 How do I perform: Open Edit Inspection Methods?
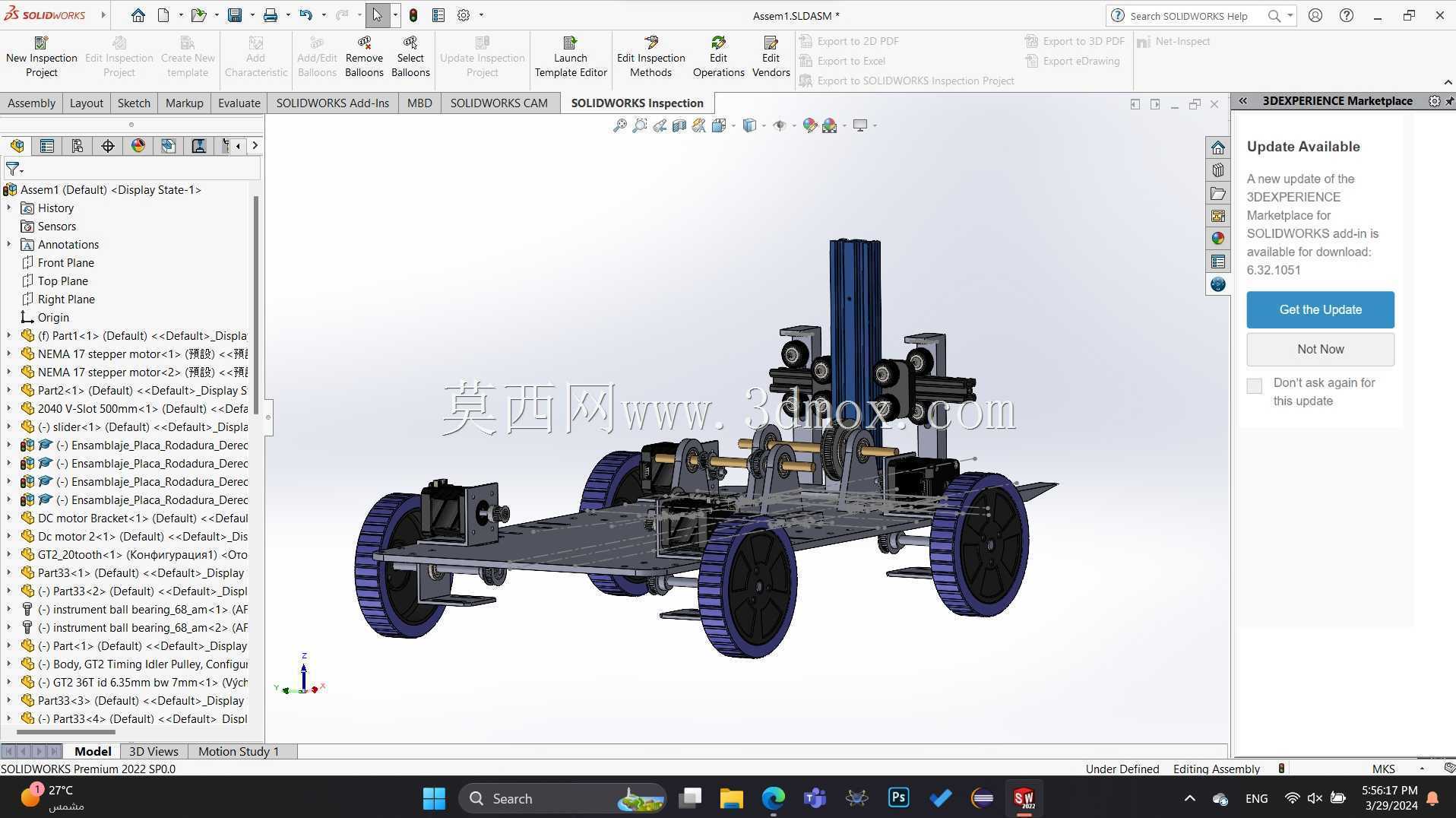(x=650, y=58)
